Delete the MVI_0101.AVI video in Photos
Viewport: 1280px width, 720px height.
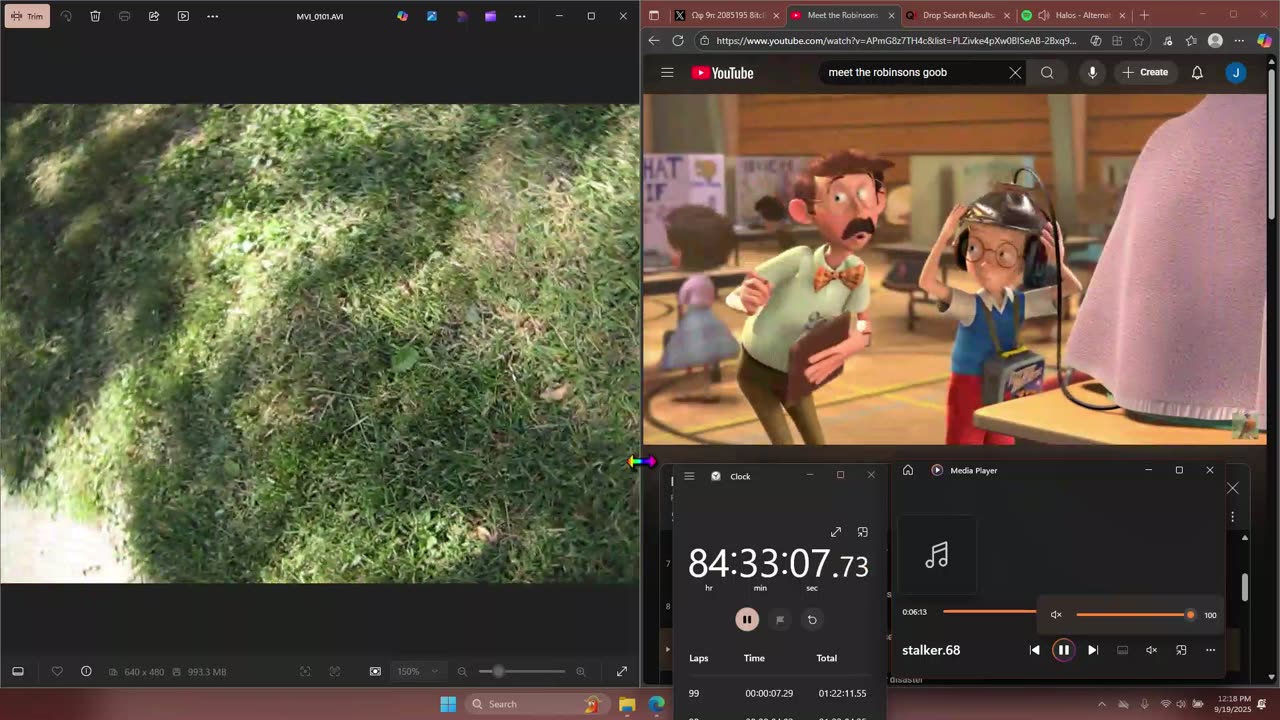95,16
